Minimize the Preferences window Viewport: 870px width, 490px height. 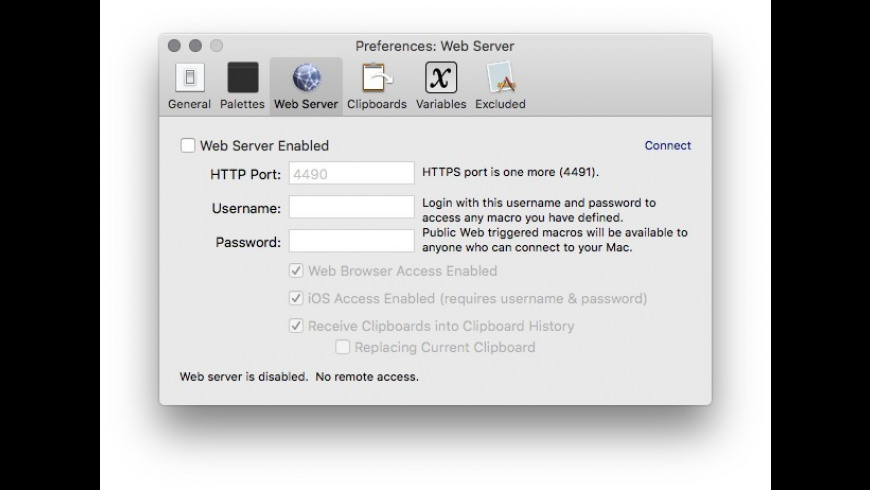coord(195,46)
